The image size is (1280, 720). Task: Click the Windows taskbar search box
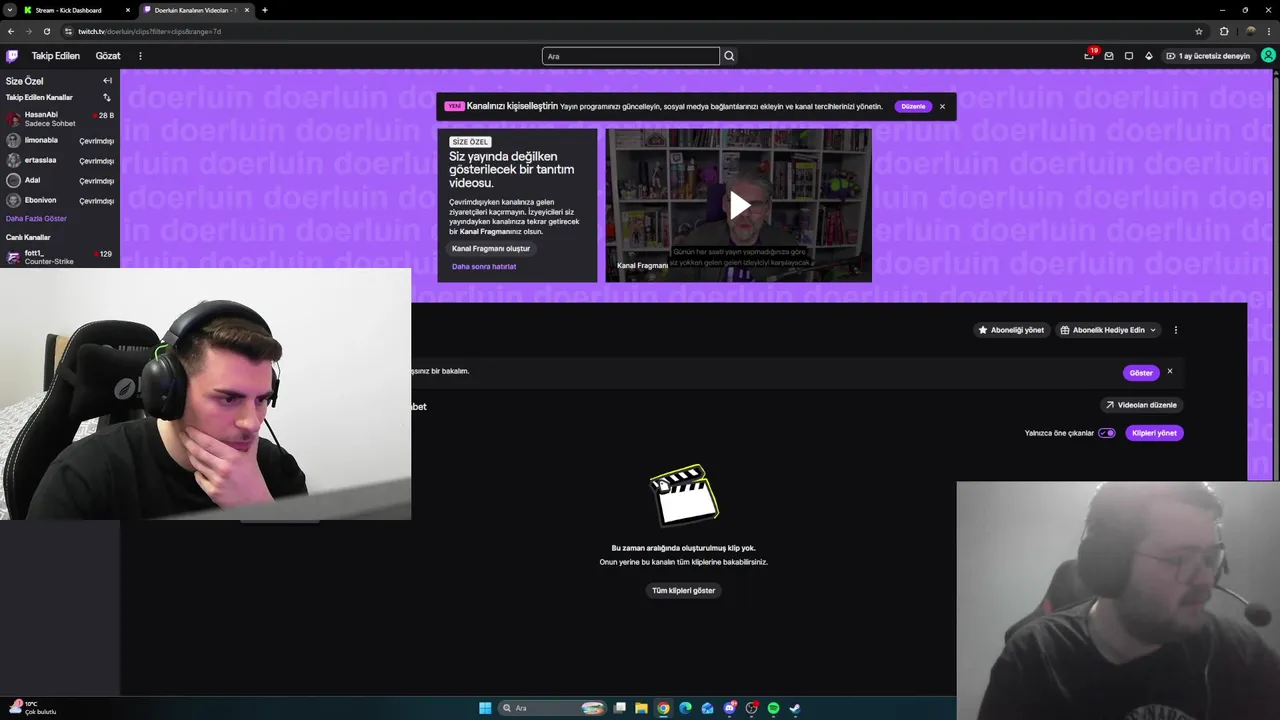point(553,708)
